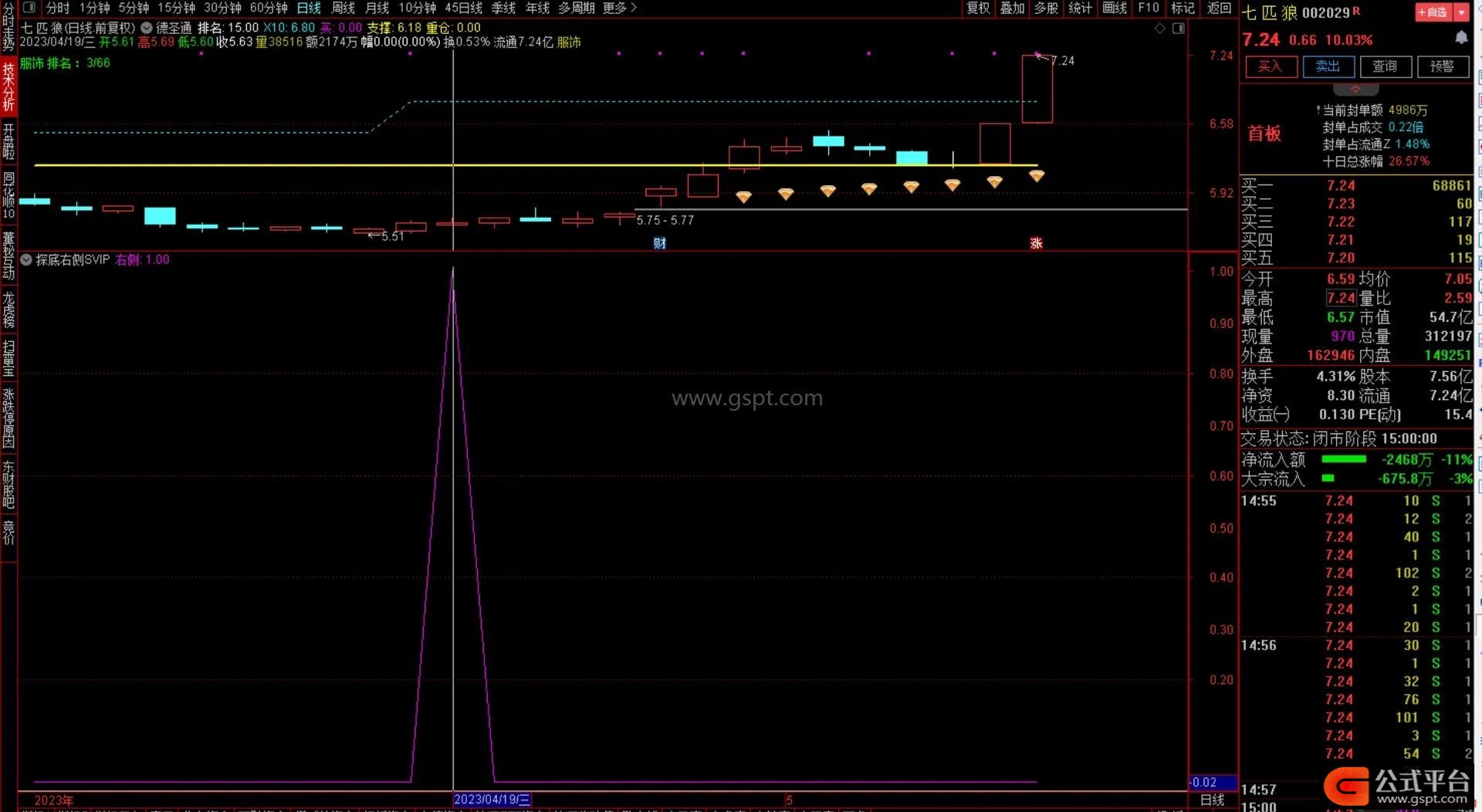Select the 5分钟 period
Viewport: 1482px width, 812px height.
(134, 8)
